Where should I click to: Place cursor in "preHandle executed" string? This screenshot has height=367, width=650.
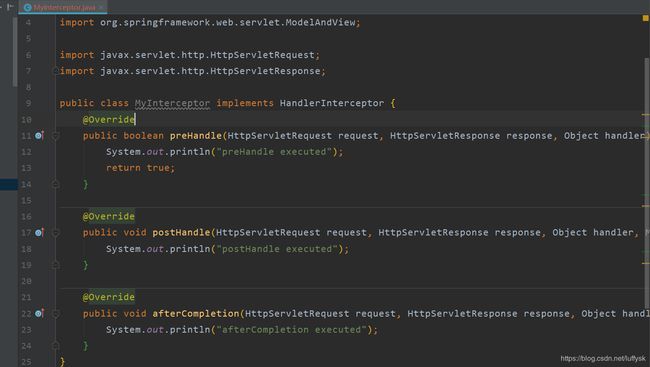tap(274, 152)
